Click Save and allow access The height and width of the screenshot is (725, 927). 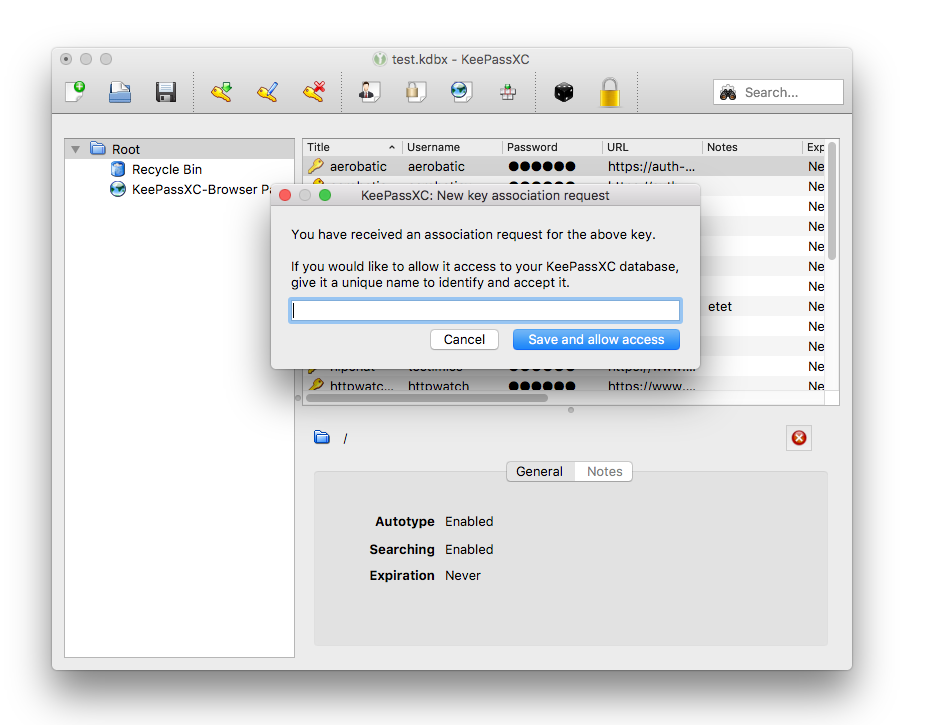[596, 339]
